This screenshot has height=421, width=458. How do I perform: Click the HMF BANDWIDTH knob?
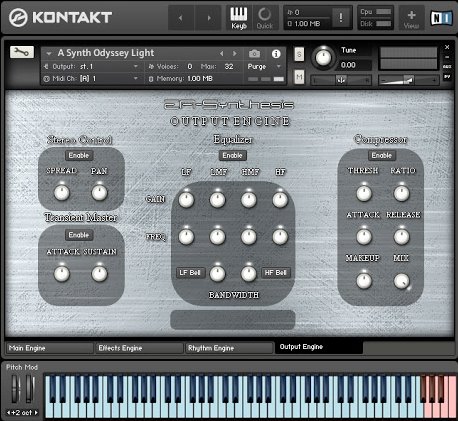coord(249,273)
